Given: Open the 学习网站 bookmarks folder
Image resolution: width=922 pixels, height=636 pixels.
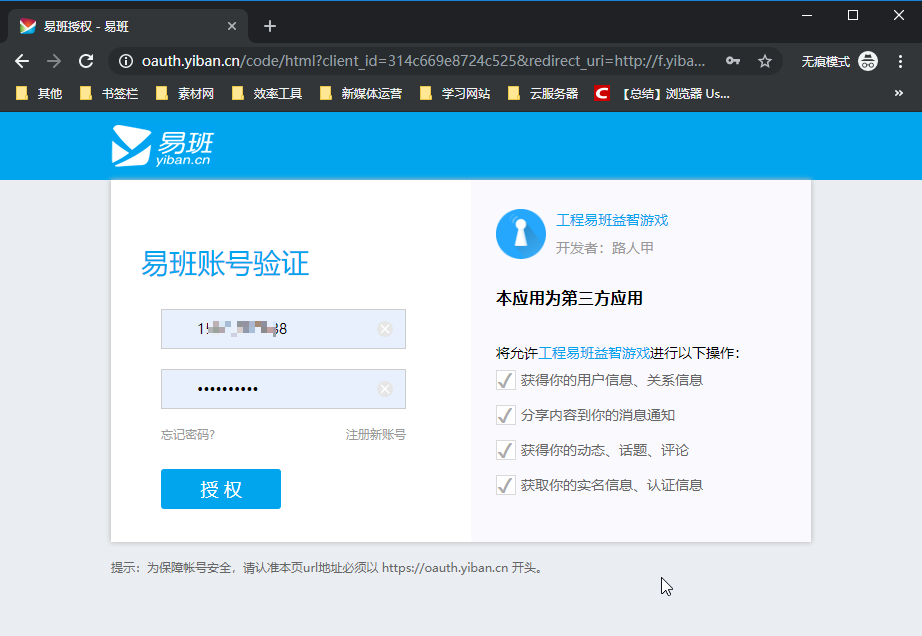Looking at the screenshot, I should [x=455, y=93].
